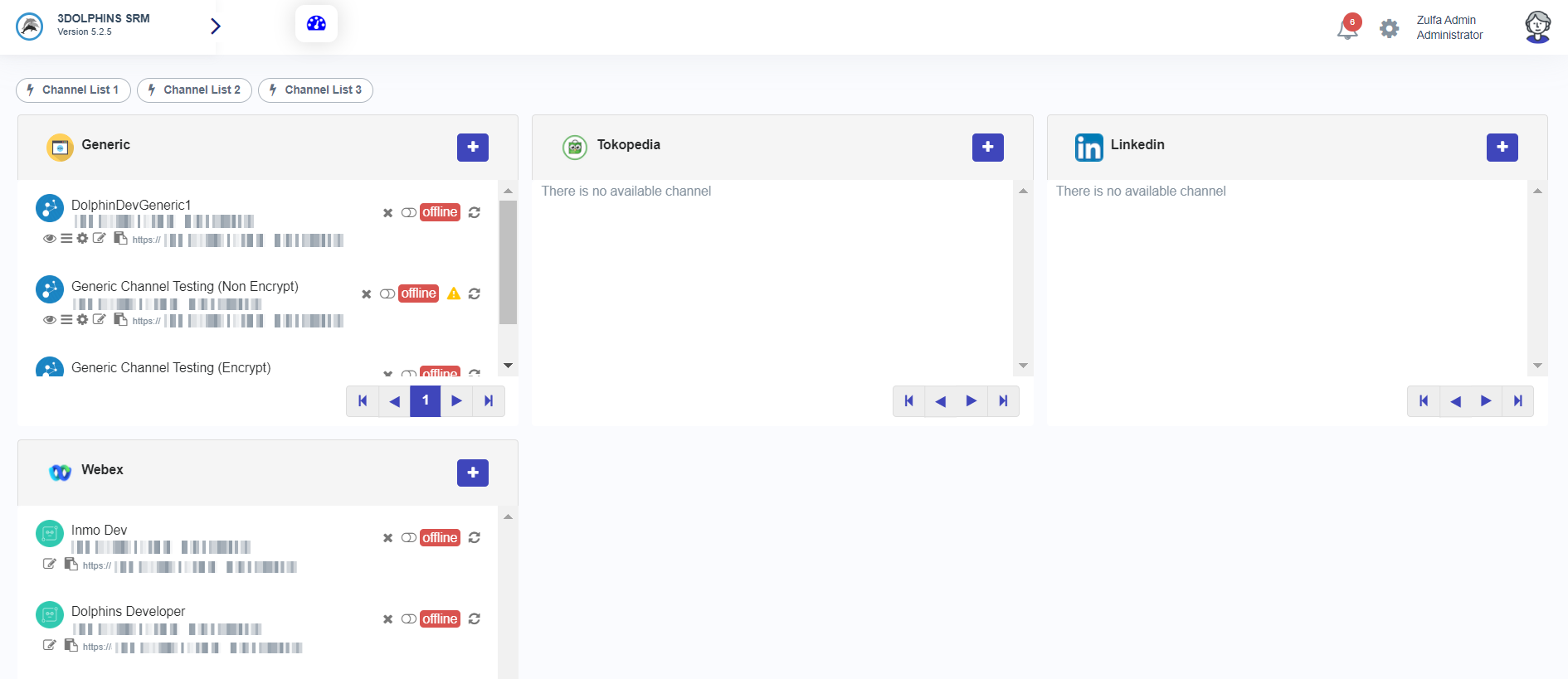The image size is (1568, 679).
Task: Open settings gear for Generic Channel Testing (Non Encrypt)
Action: (82, 320)
